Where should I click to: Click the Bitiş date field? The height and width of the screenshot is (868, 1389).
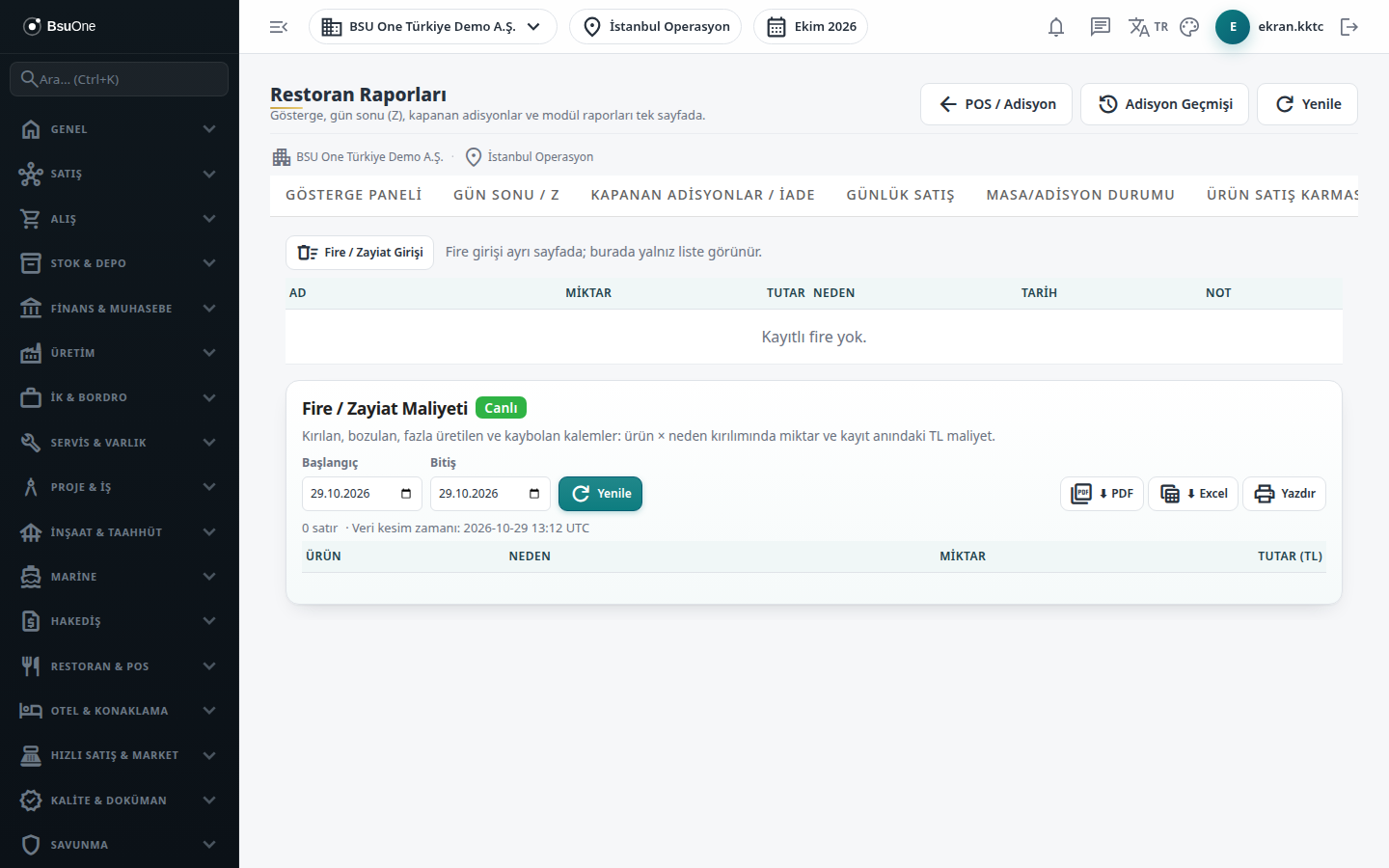(490, 494)
